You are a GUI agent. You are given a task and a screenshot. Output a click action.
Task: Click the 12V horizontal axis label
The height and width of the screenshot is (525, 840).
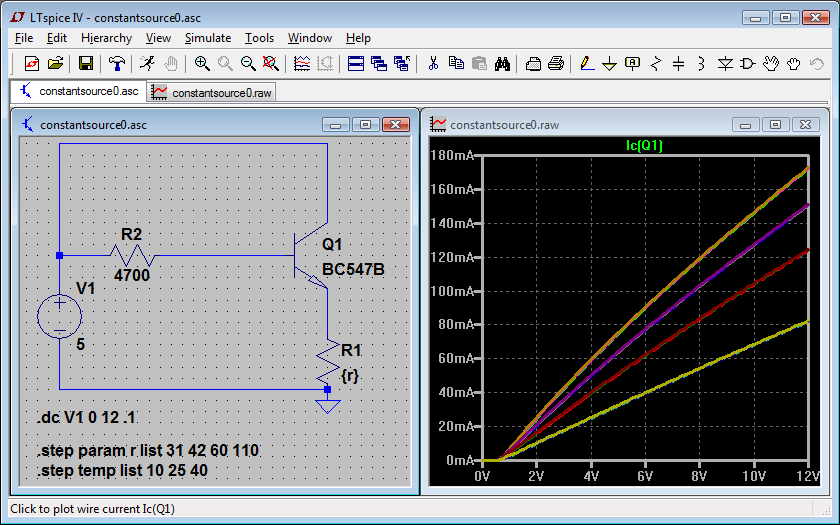pos(808,476)
